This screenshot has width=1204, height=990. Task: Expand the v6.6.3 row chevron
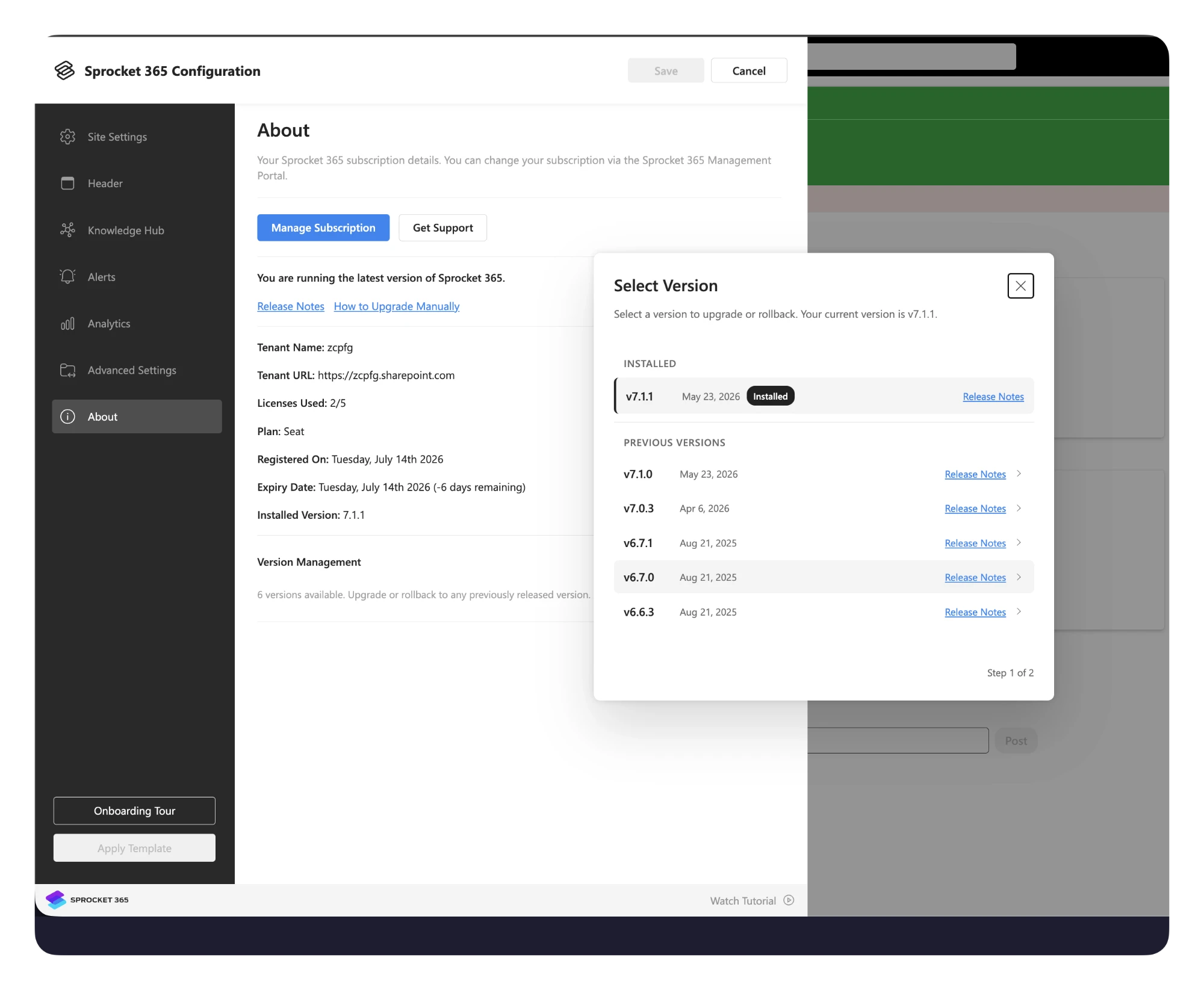[x=1019, y=611]
